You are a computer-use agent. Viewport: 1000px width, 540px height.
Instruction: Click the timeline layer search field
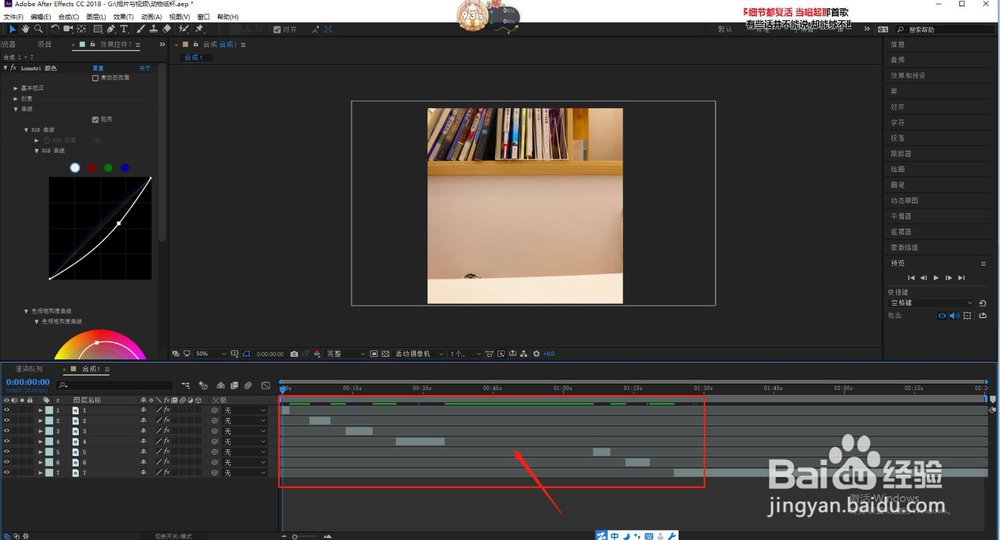pos(115,385)
